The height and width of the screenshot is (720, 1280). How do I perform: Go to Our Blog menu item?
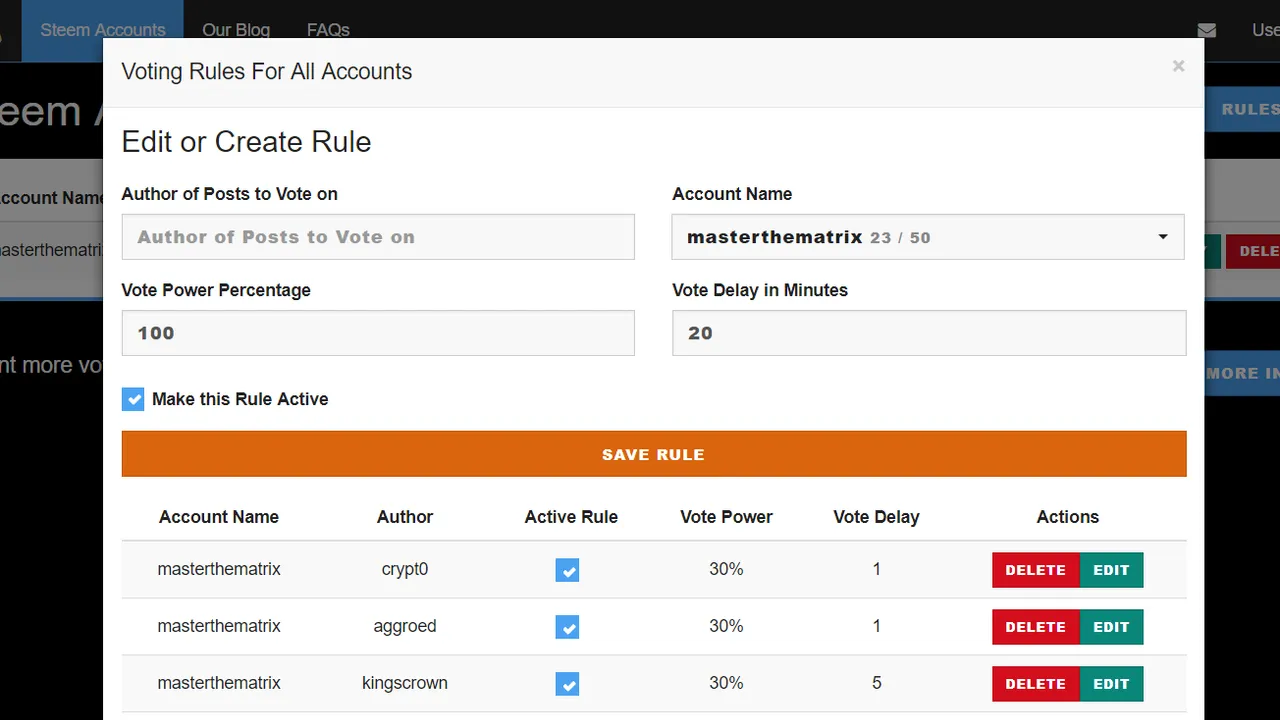pyautogui.click(x=236, y=30)
